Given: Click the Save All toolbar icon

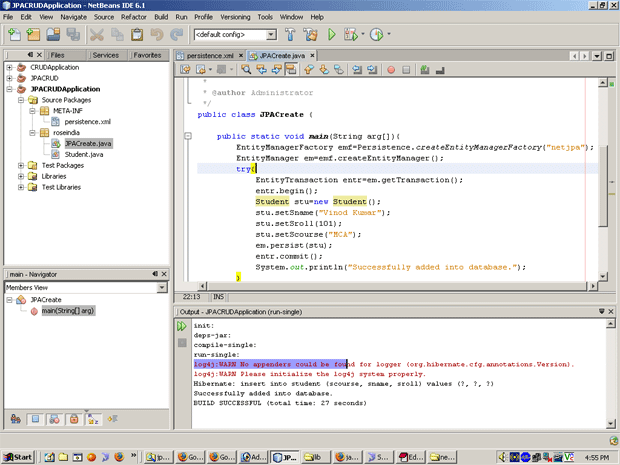Looking at the screenshot, I should pyautogui.click(x=73, y=35).
